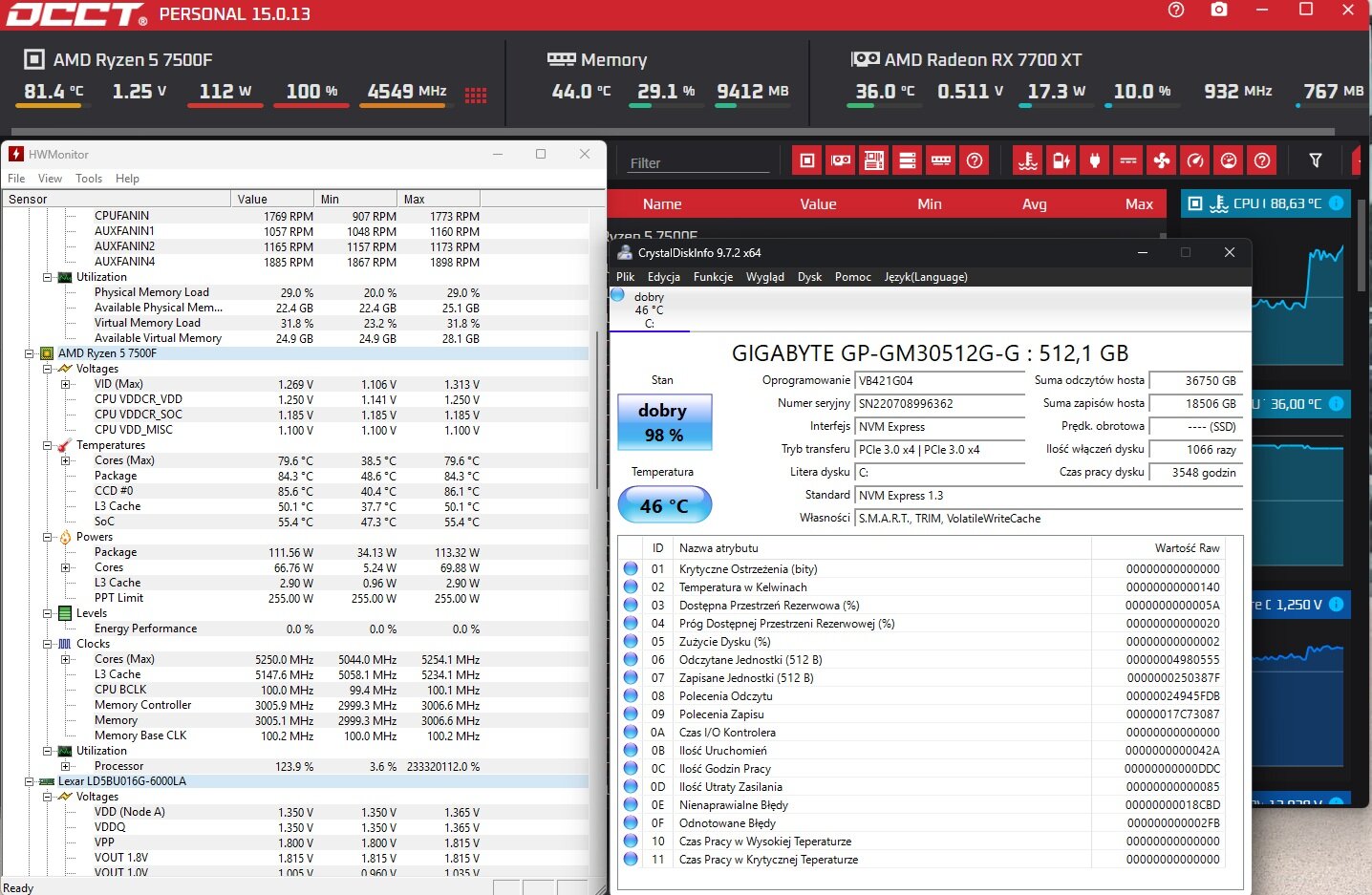This screenshot has height=895, width=1372.
Task: Click the fan speed filter icon
Action: [x=1162, y=160]
